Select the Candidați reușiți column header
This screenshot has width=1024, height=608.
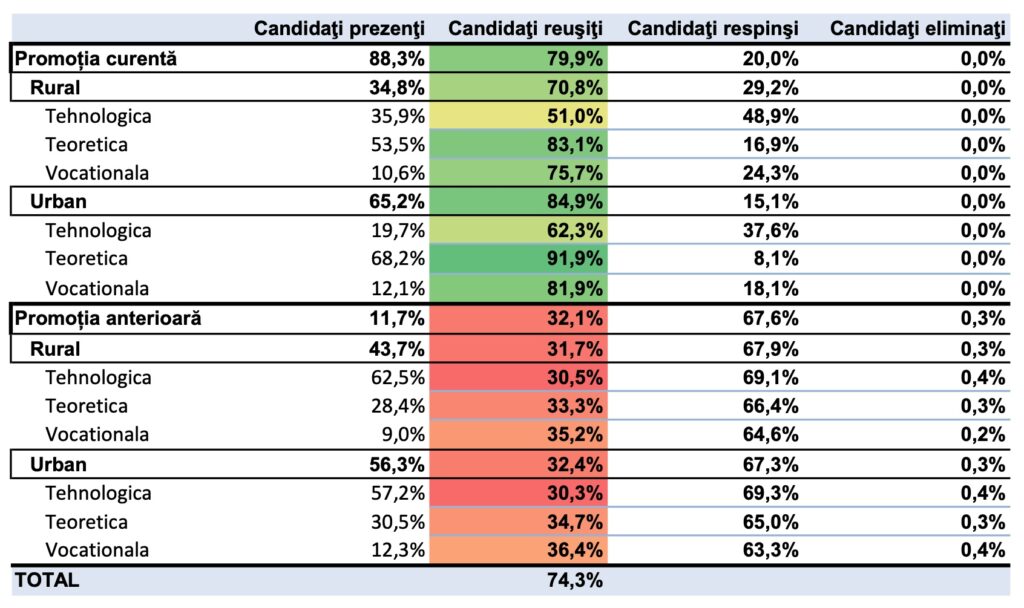(x=524, y=28)
